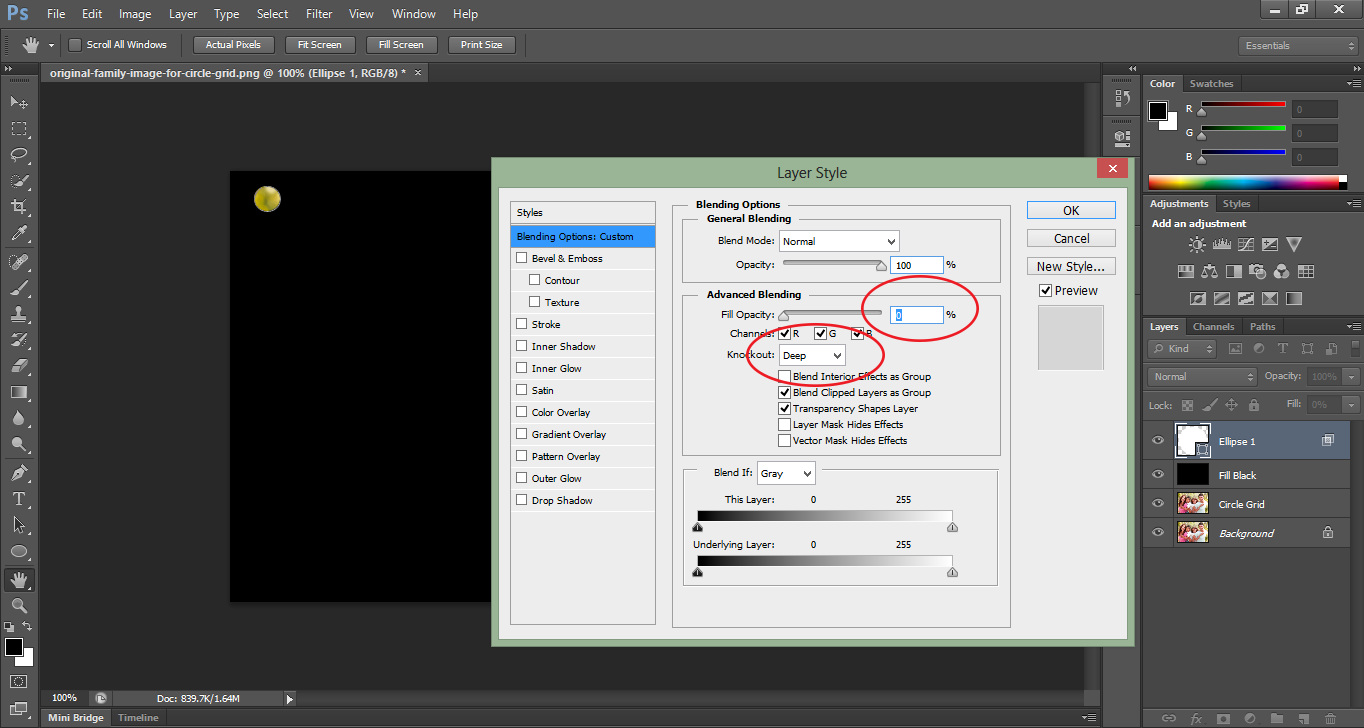Select the Hand tool
The image size is (1364, 728).
click(x=18, y=578)
